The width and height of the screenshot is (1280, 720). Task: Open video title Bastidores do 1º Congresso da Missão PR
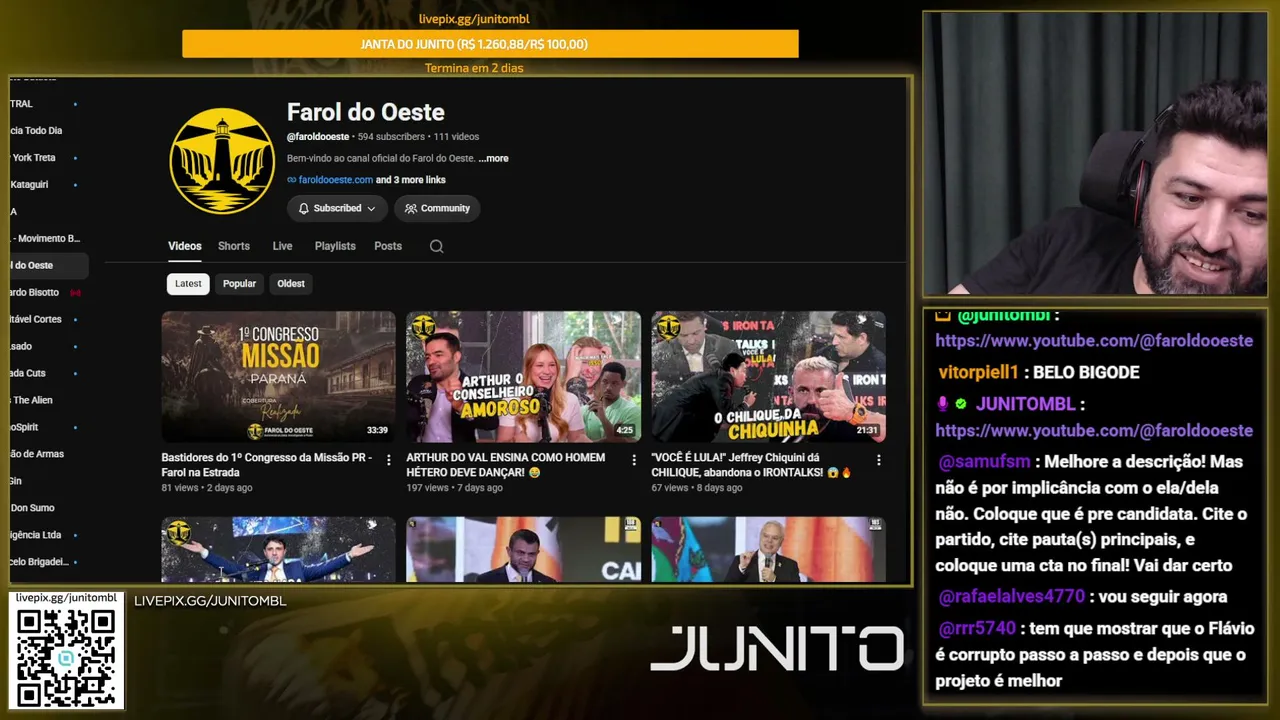tap(267, 465)
